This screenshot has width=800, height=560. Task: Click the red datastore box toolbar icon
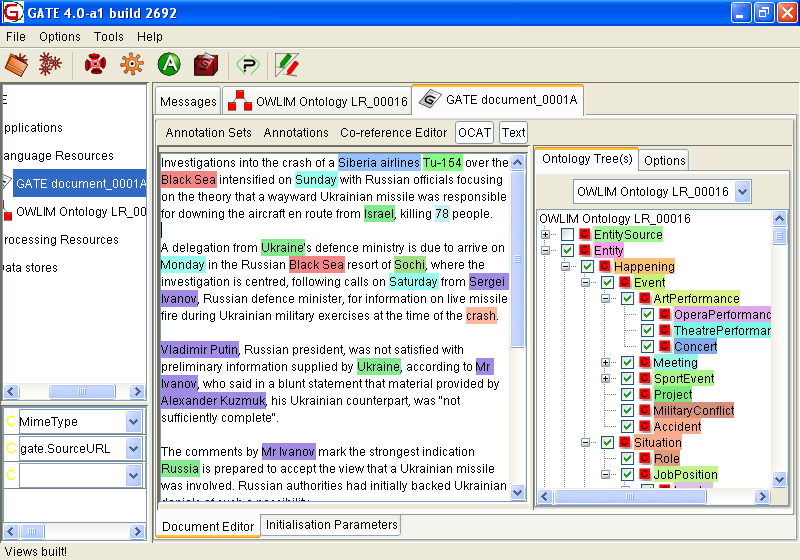click(x=206, y=65)
